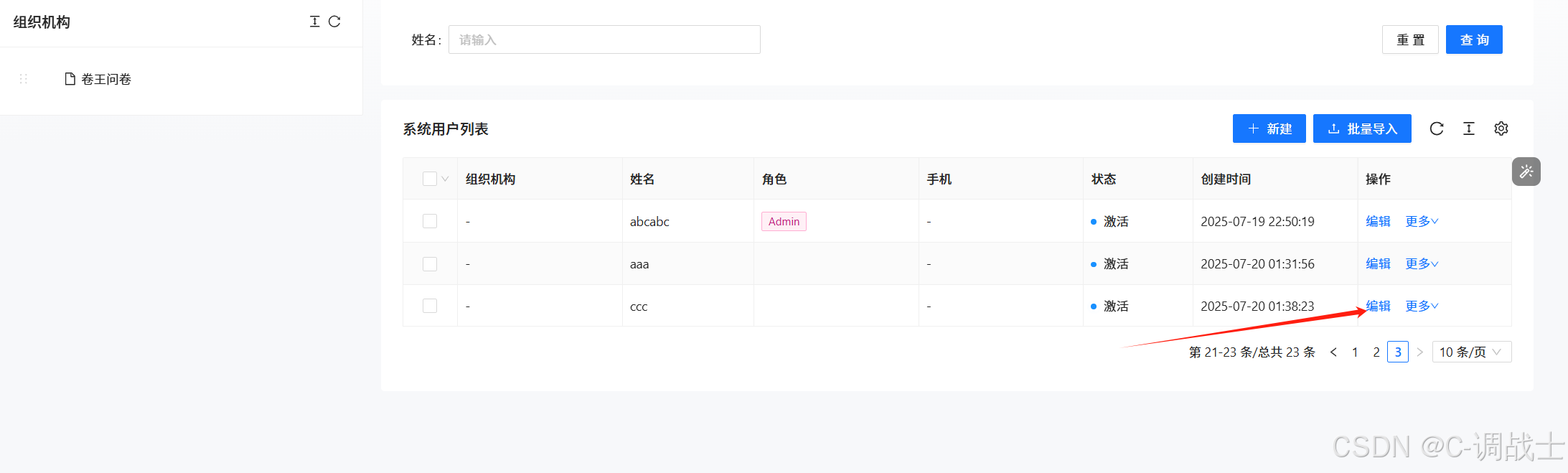
Task: Open table density settings icon
Action: [1469, 128]
